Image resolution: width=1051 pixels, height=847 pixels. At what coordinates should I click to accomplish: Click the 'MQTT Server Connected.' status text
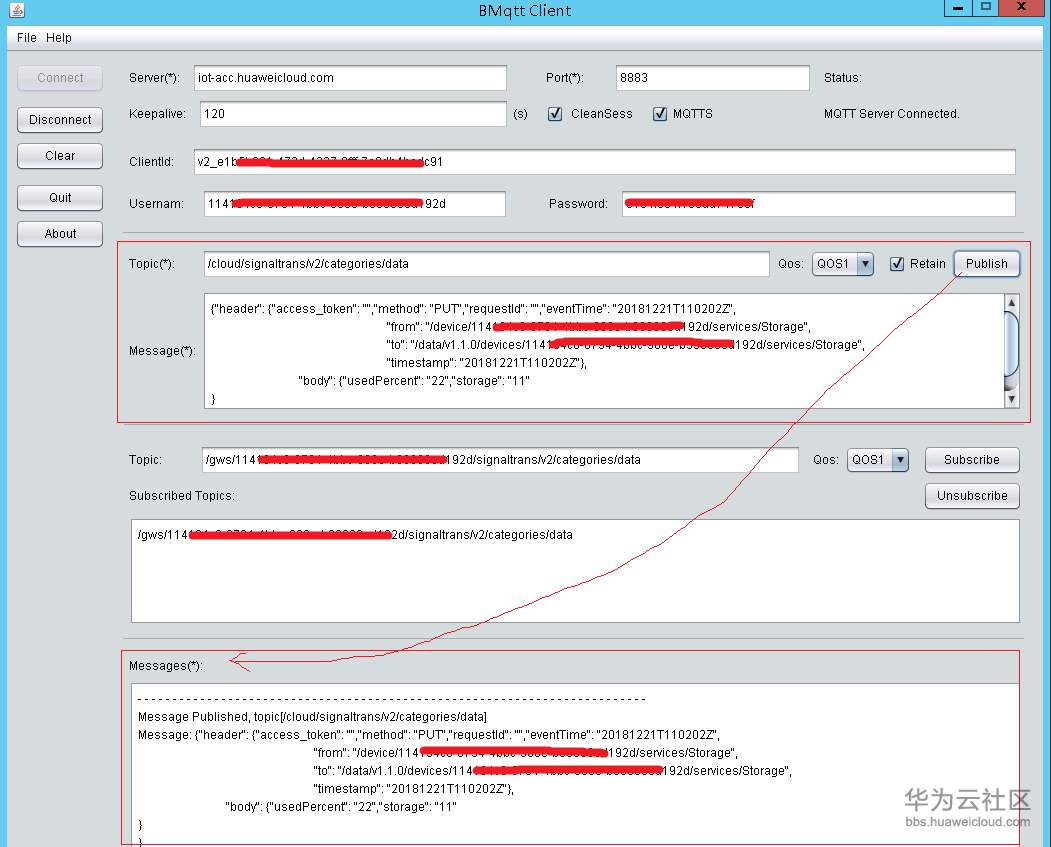pyautogui.click(x=891, y=114)
